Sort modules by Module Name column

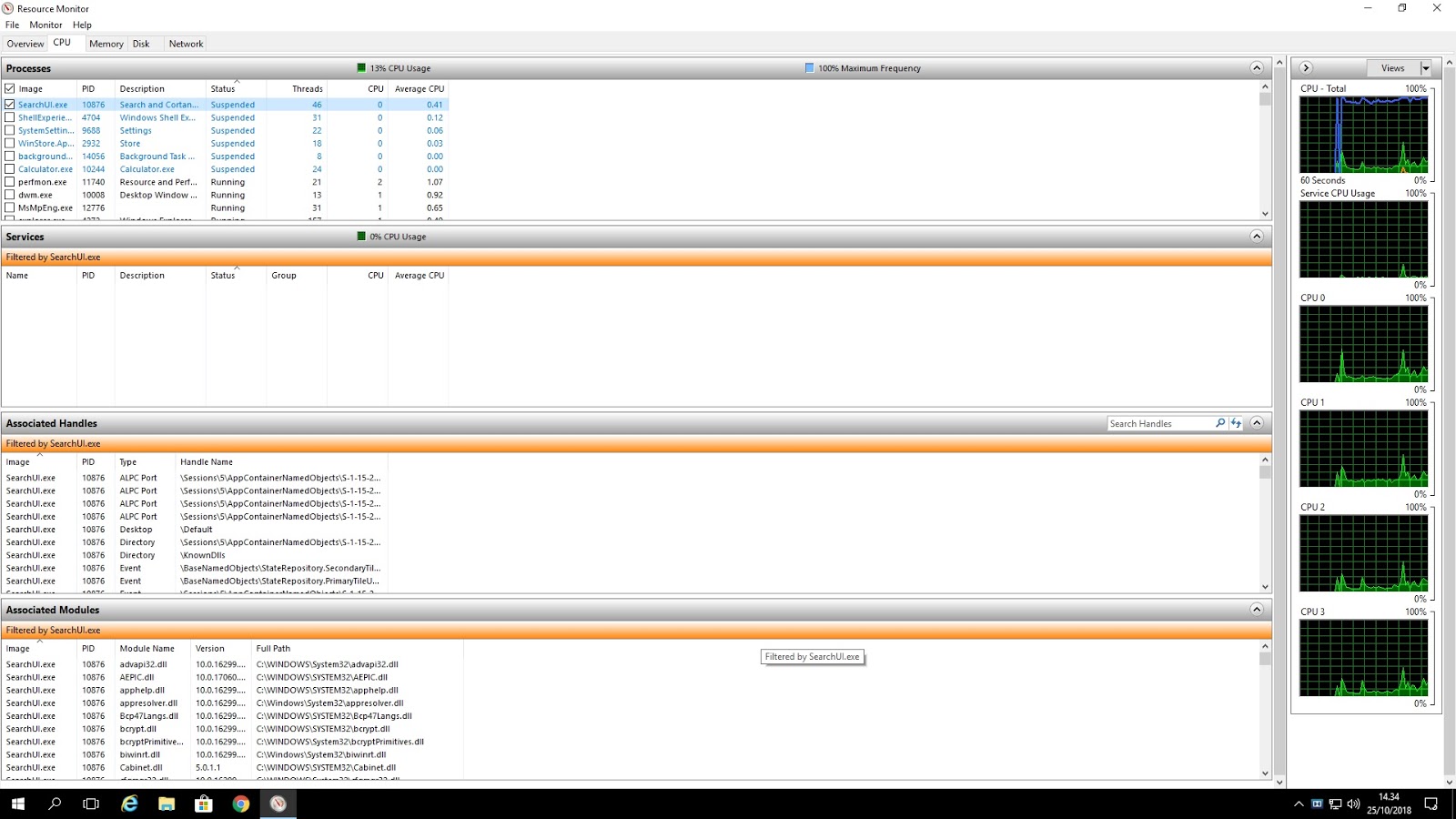tap(152, 649)
